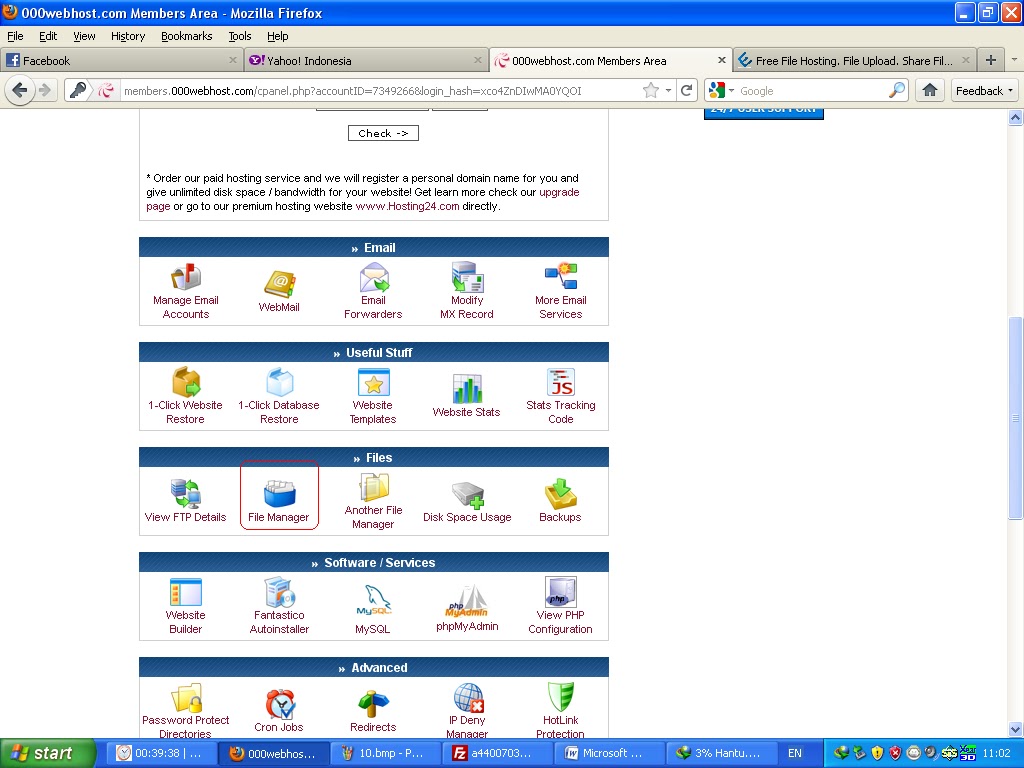Open More Email Services icon
The height and width of the screenshot is (768, 1024).
tap(561, 277)
